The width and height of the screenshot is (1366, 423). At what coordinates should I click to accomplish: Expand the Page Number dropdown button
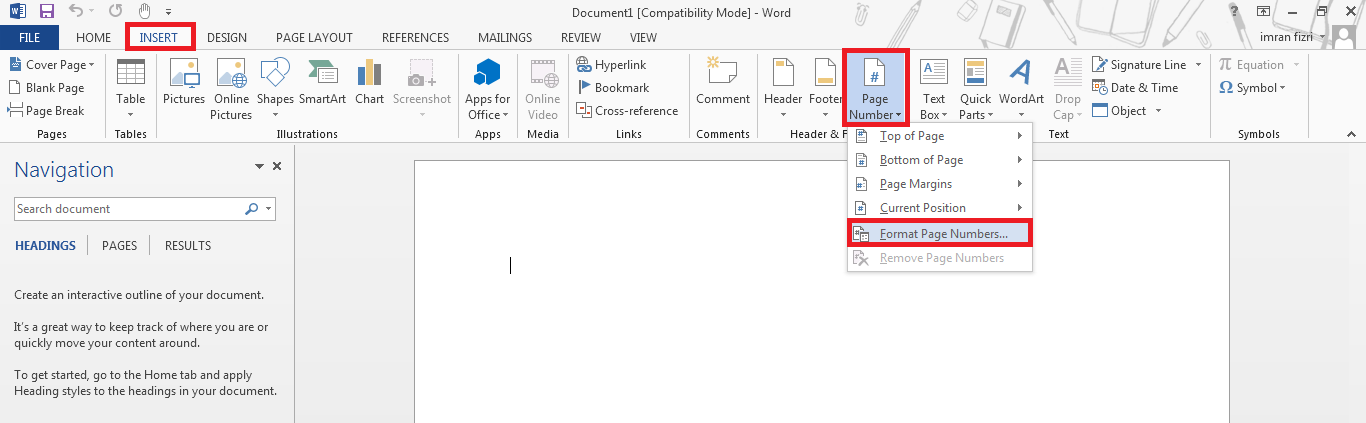[875, 88]
